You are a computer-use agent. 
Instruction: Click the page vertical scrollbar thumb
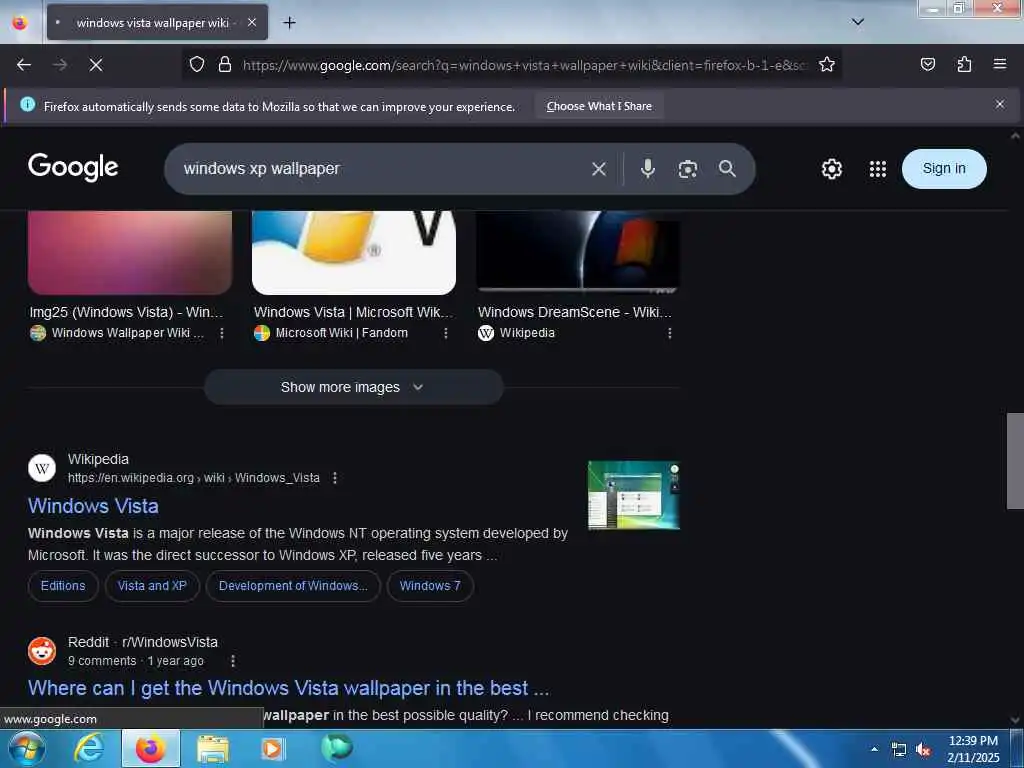(1014, 460)
